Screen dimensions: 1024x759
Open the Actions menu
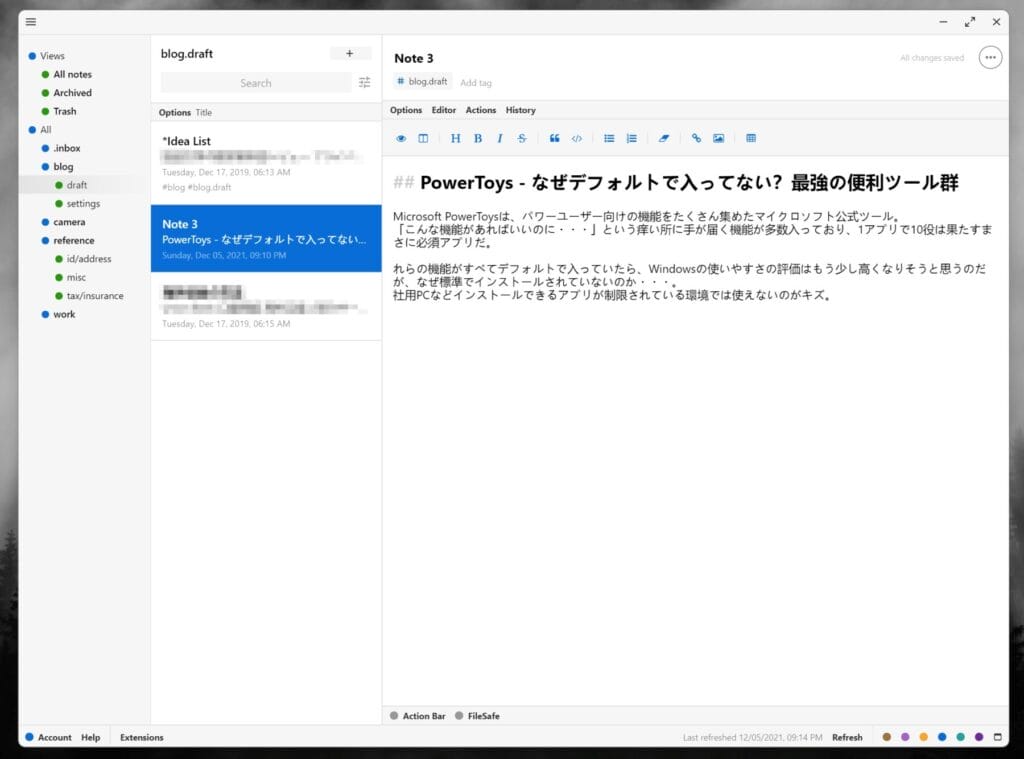tap(481, 110)
